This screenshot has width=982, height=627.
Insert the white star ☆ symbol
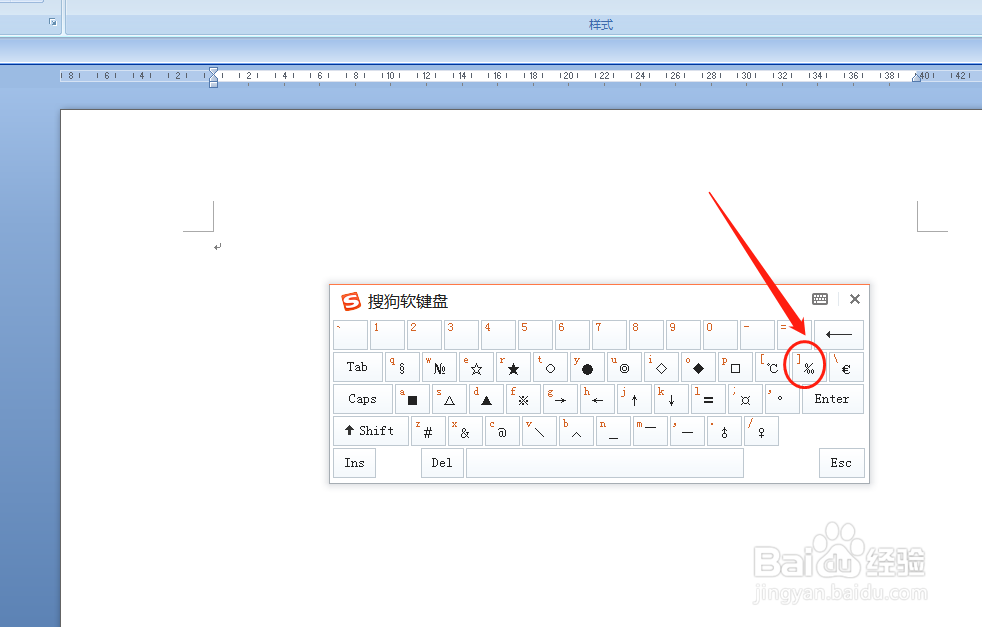[476, 367]
